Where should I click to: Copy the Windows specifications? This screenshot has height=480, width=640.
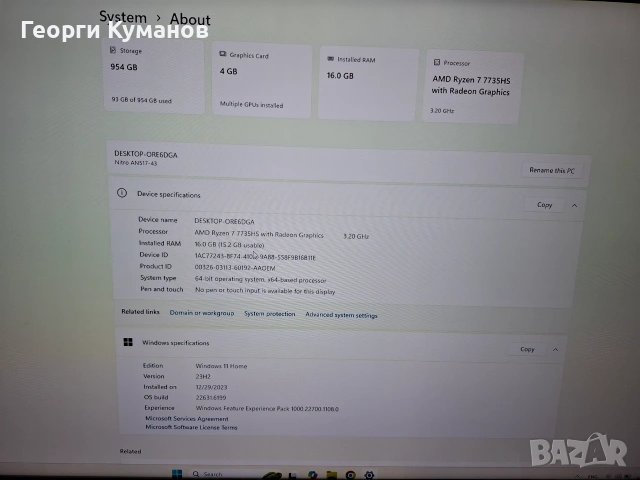click(527, 349)
